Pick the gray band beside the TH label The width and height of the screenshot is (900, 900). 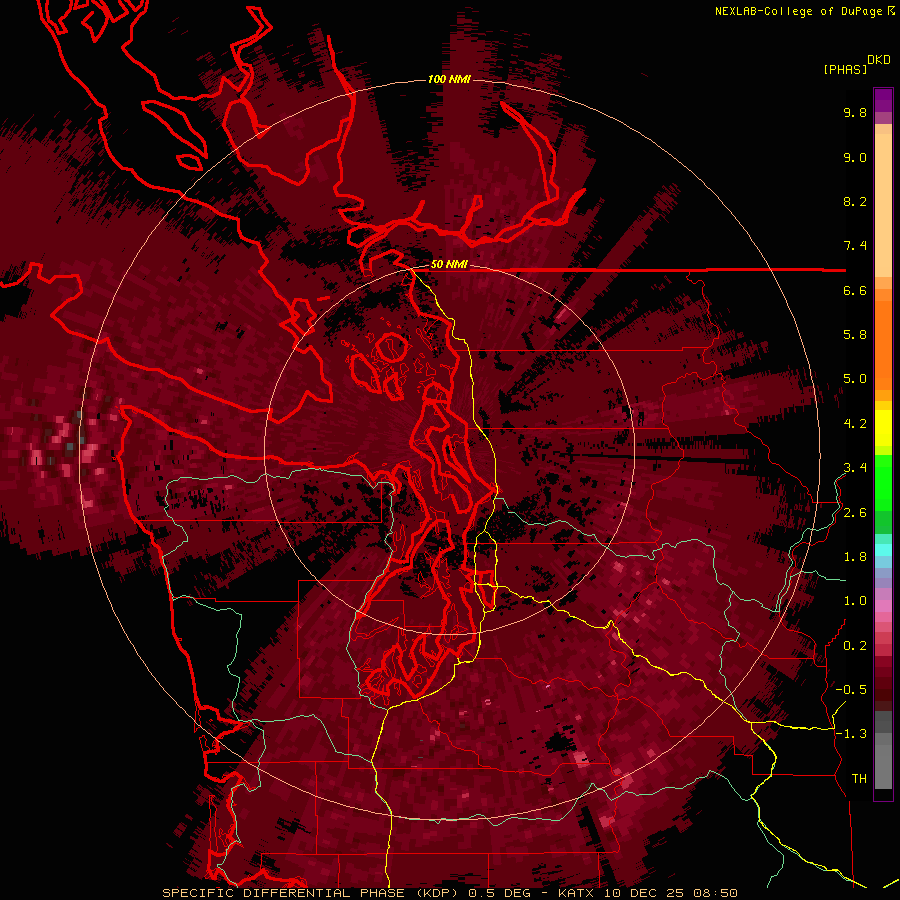[883, 769]
